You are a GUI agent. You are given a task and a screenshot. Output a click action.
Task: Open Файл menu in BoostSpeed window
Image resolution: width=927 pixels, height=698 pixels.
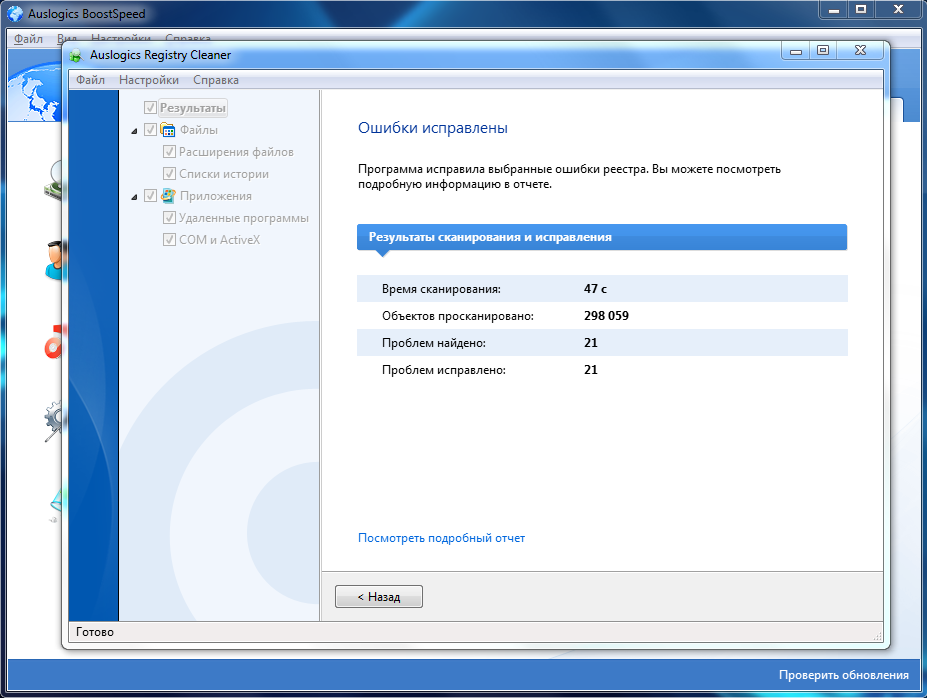coord(28,38)
